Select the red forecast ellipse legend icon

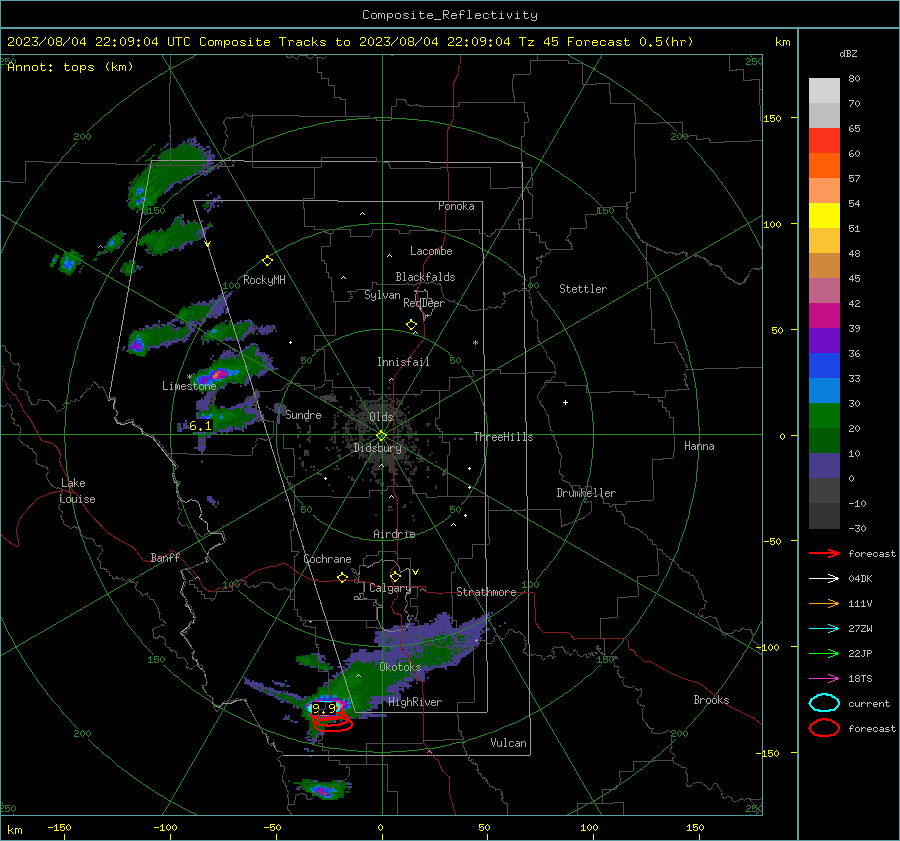824,728
